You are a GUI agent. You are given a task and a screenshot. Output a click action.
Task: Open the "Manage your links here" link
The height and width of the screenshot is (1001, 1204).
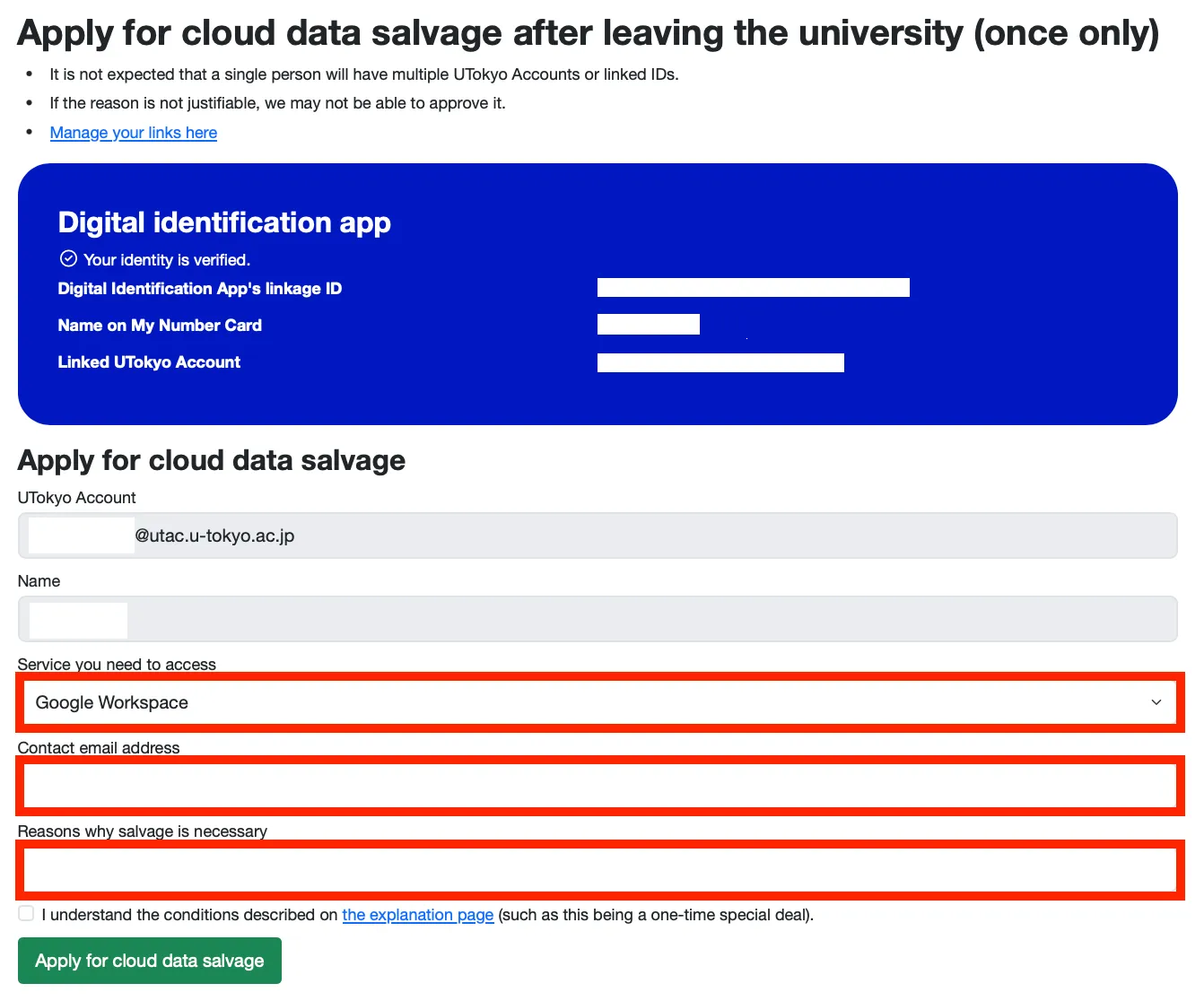[134, 133]
